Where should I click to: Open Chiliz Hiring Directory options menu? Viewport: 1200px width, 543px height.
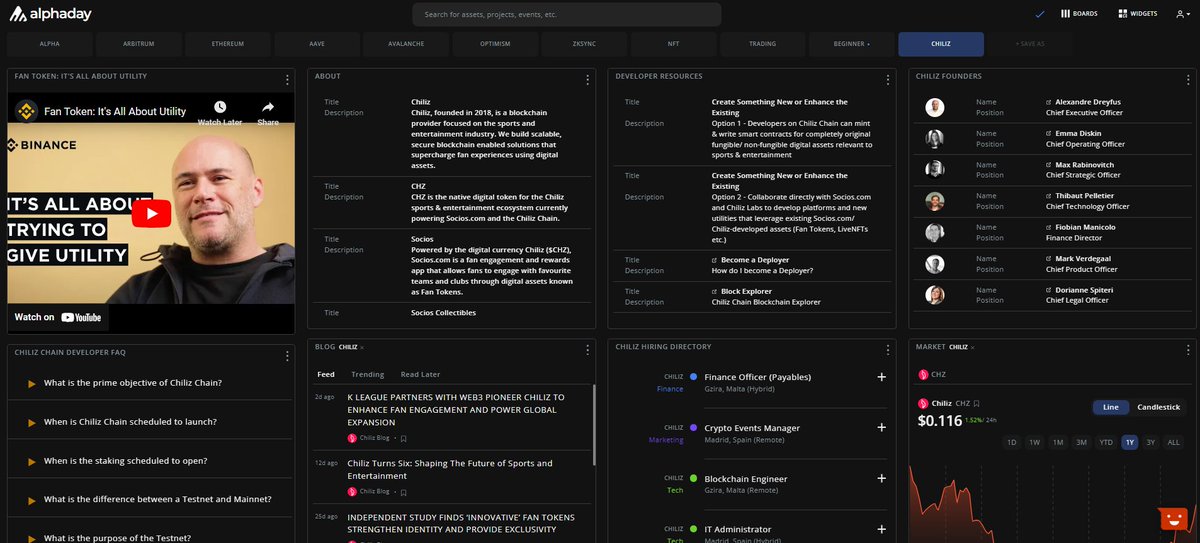click(888, 349)
